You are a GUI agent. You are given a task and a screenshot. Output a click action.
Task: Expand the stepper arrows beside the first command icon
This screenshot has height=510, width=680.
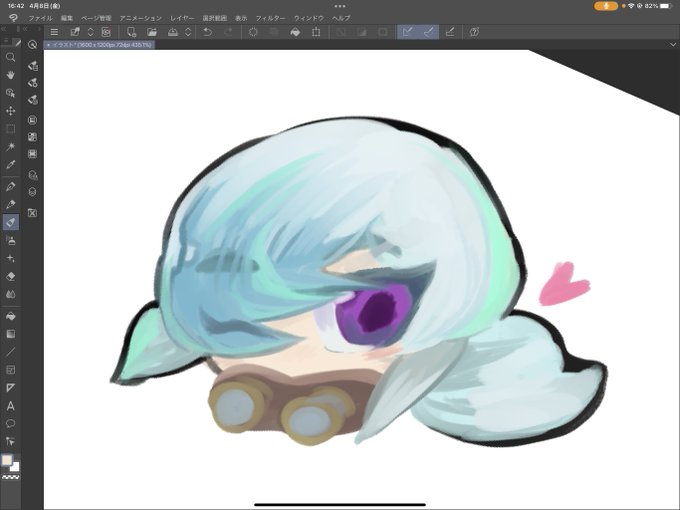point(91,32)
